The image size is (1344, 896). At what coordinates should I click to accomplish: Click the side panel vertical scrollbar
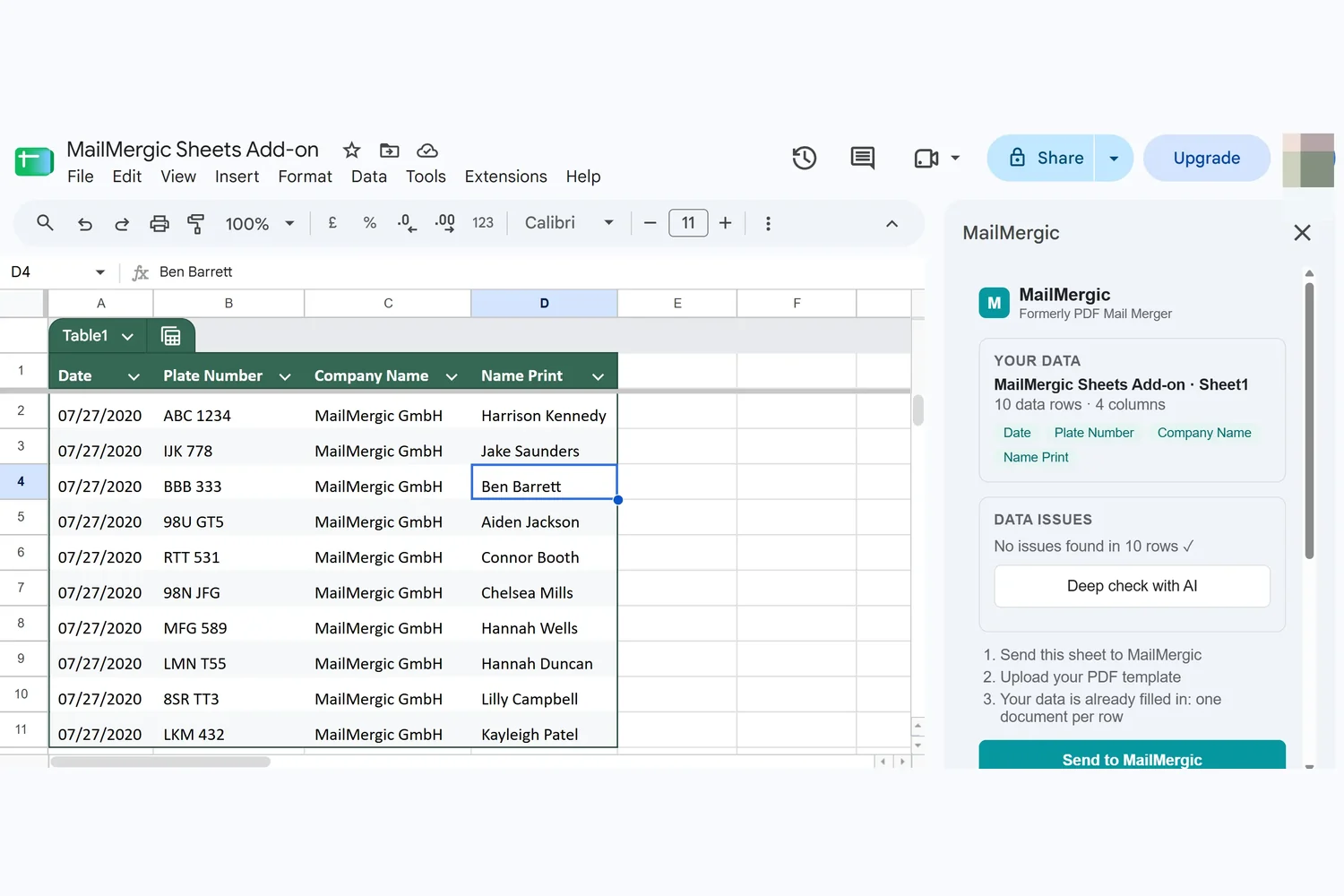[x=1309, y=421]
